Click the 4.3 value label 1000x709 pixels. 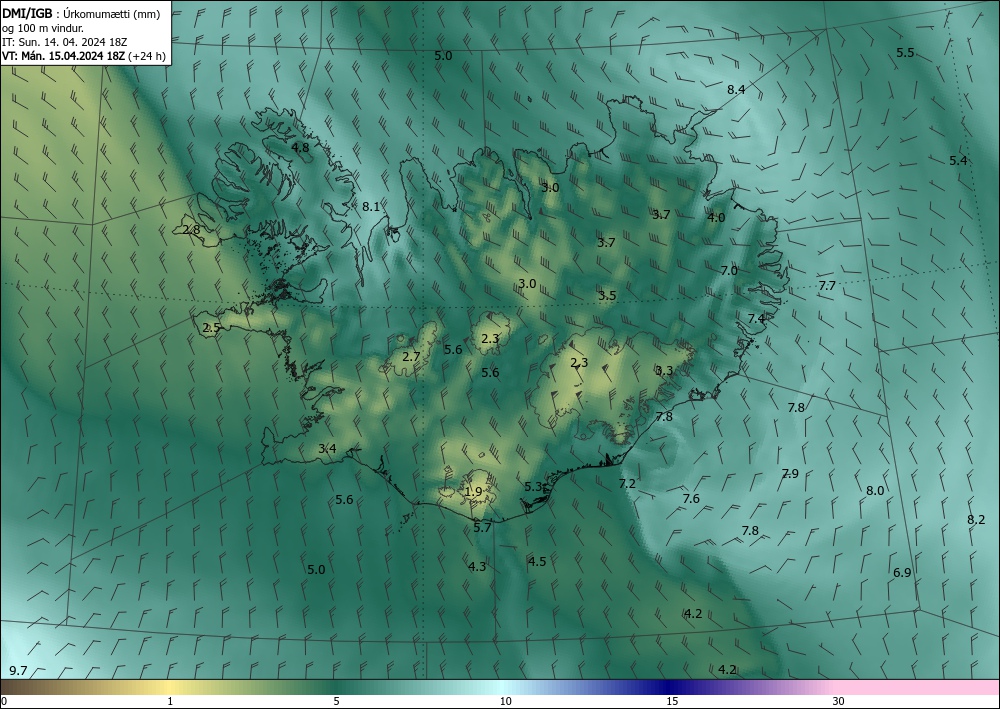pyautogui.click(x=477, y=567)
